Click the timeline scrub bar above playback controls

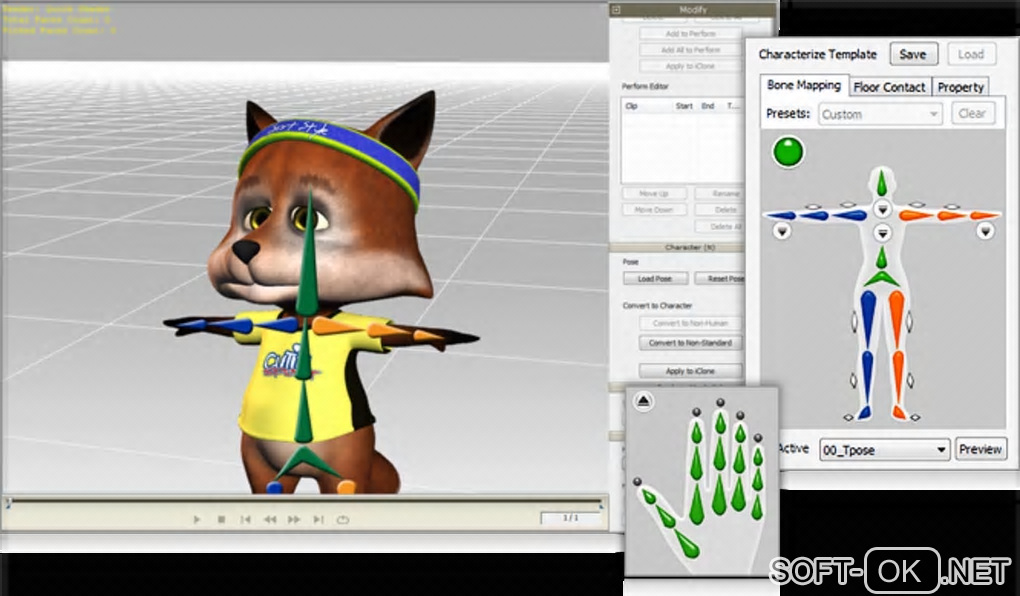[304, 502]
